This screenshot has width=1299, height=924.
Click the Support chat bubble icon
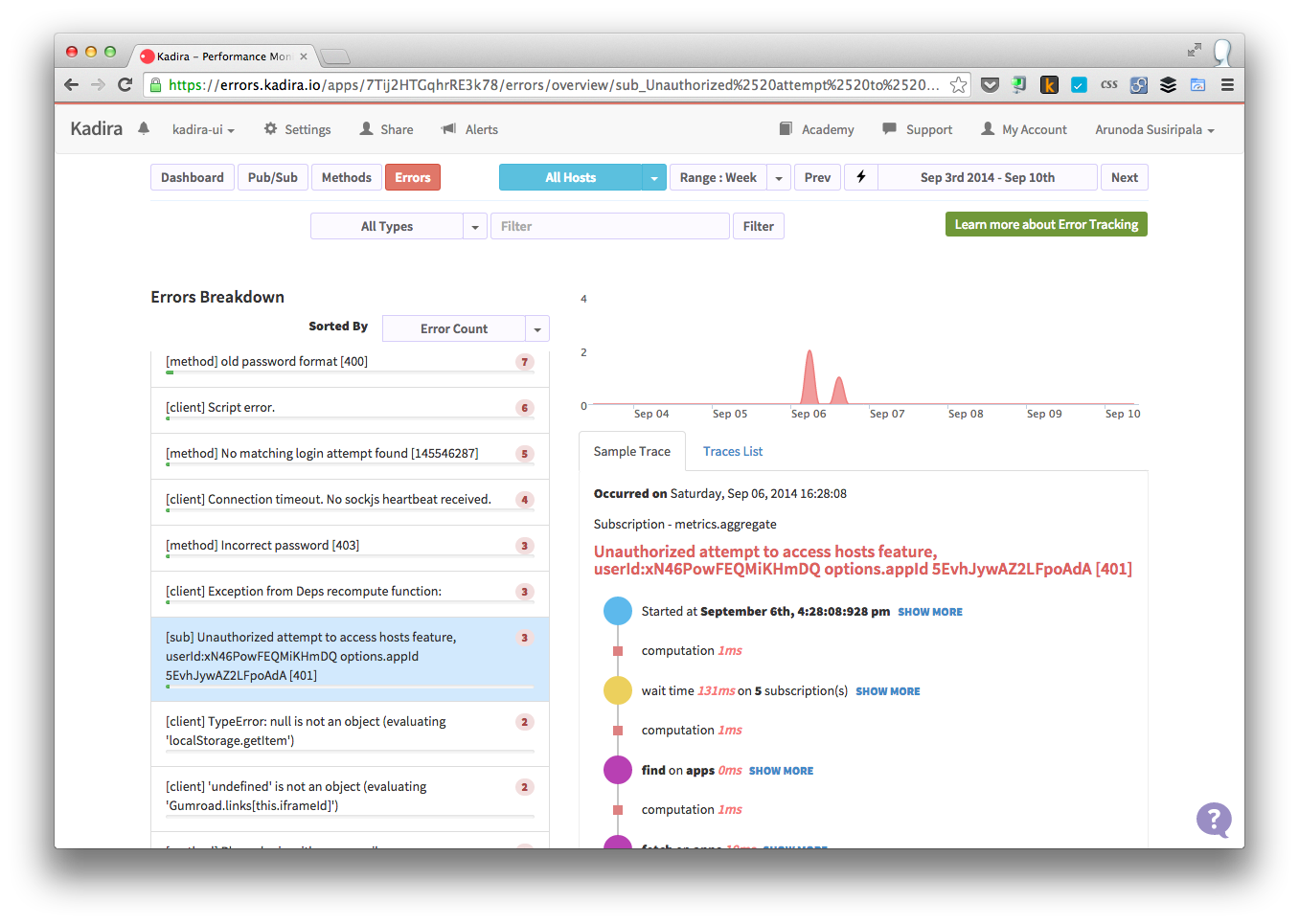[890, 128]
